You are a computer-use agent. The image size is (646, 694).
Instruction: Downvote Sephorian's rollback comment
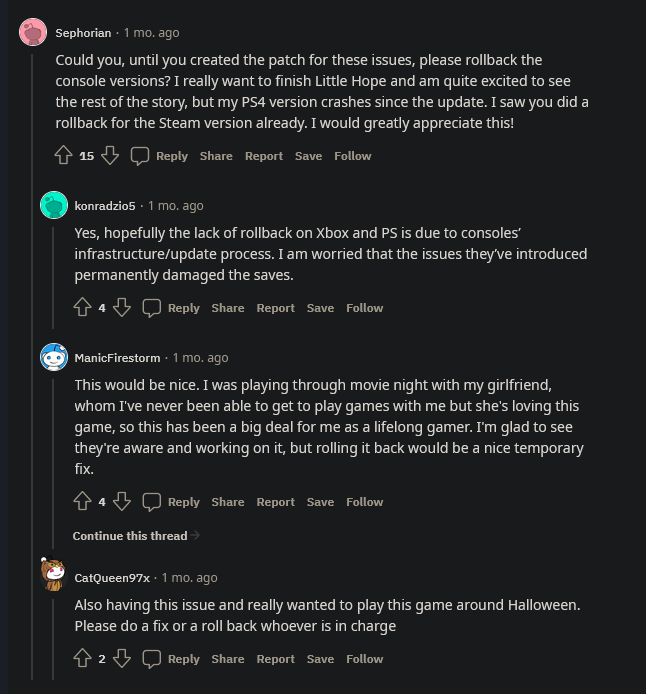pyautogui.click(x=110, y=155)
